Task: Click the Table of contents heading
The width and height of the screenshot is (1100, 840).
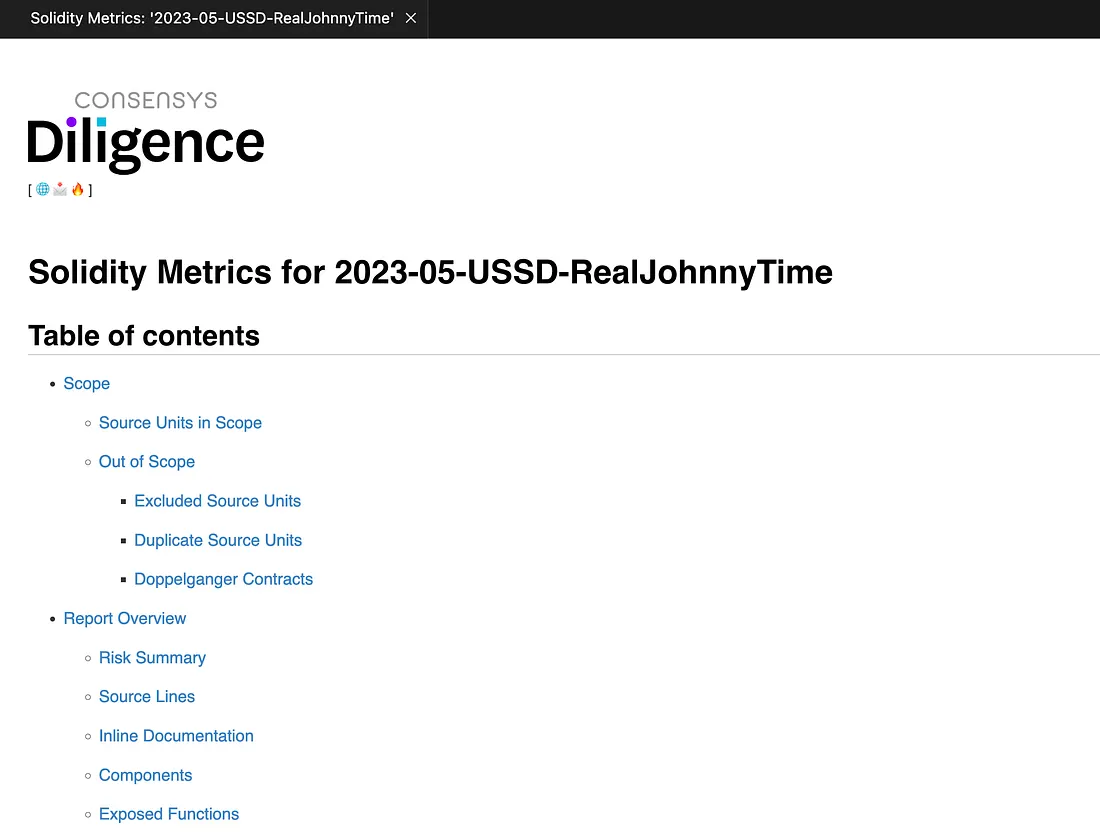Action: 144,336
